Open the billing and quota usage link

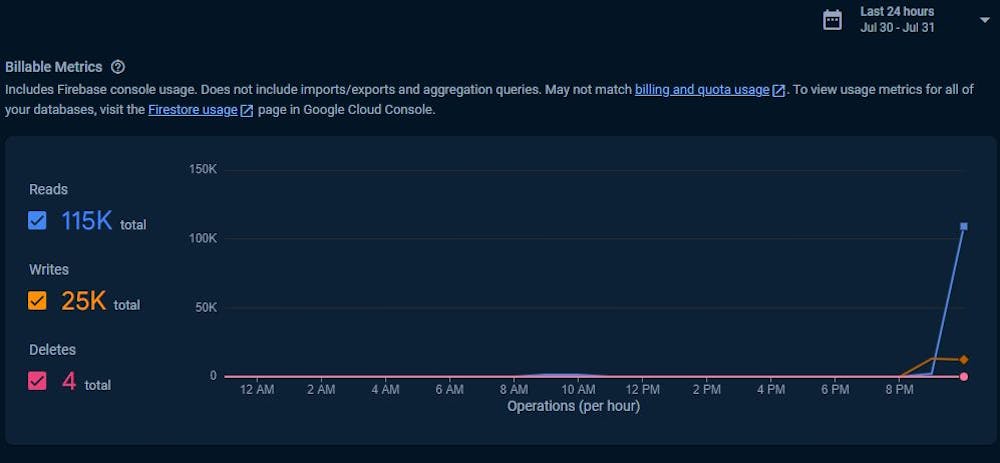point(702,90)
